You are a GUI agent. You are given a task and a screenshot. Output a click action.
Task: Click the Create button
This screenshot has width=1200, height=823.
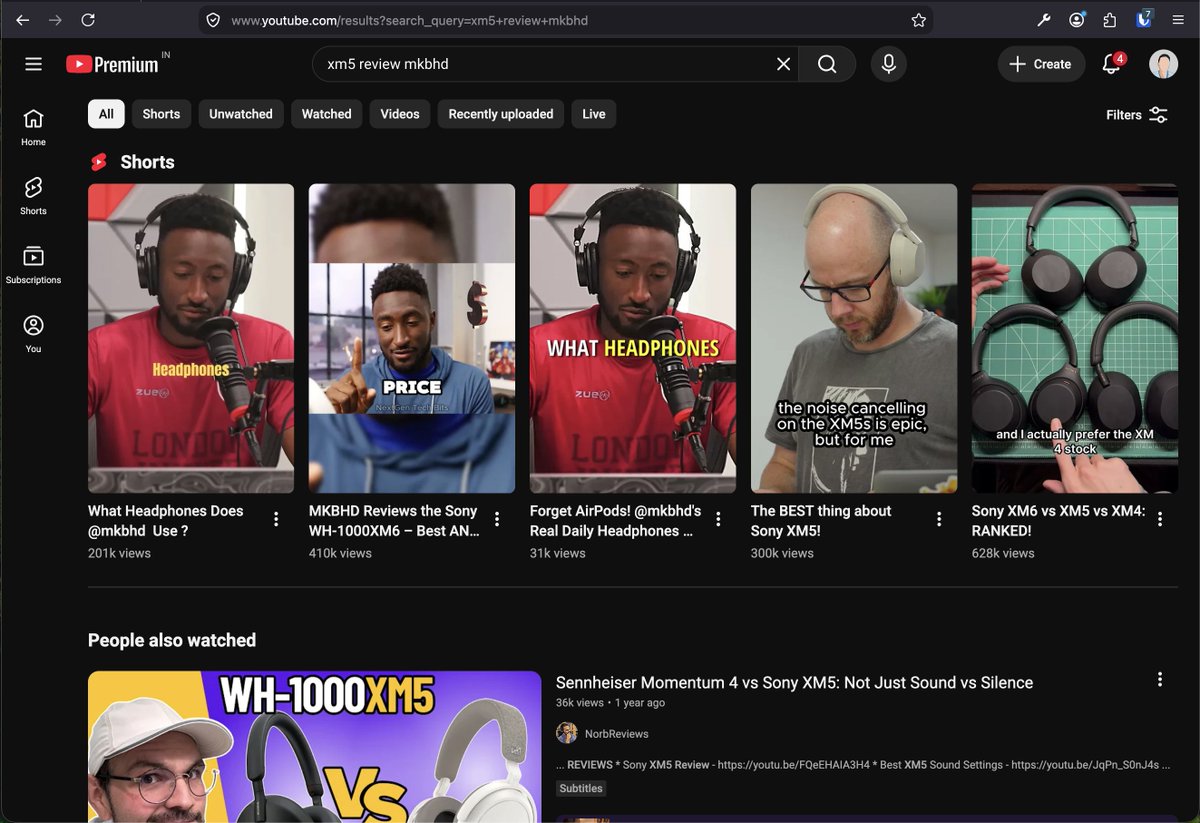coord(1041,64)
